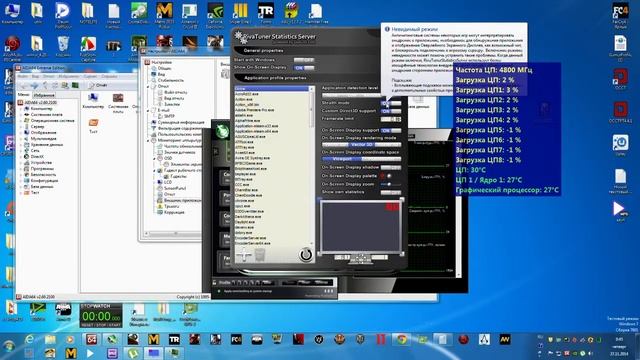Screen dimensions: 640x360
Task: Click the RivaTuner profile list scrollbar
Action: 311,165
